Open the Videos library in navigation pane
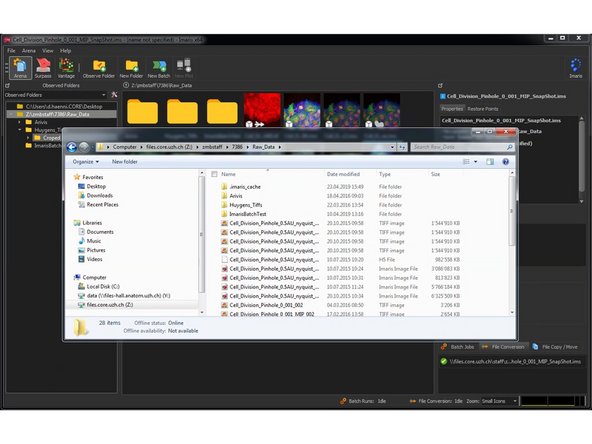Screen dimensions: 592x444 [x=90, y=259]
